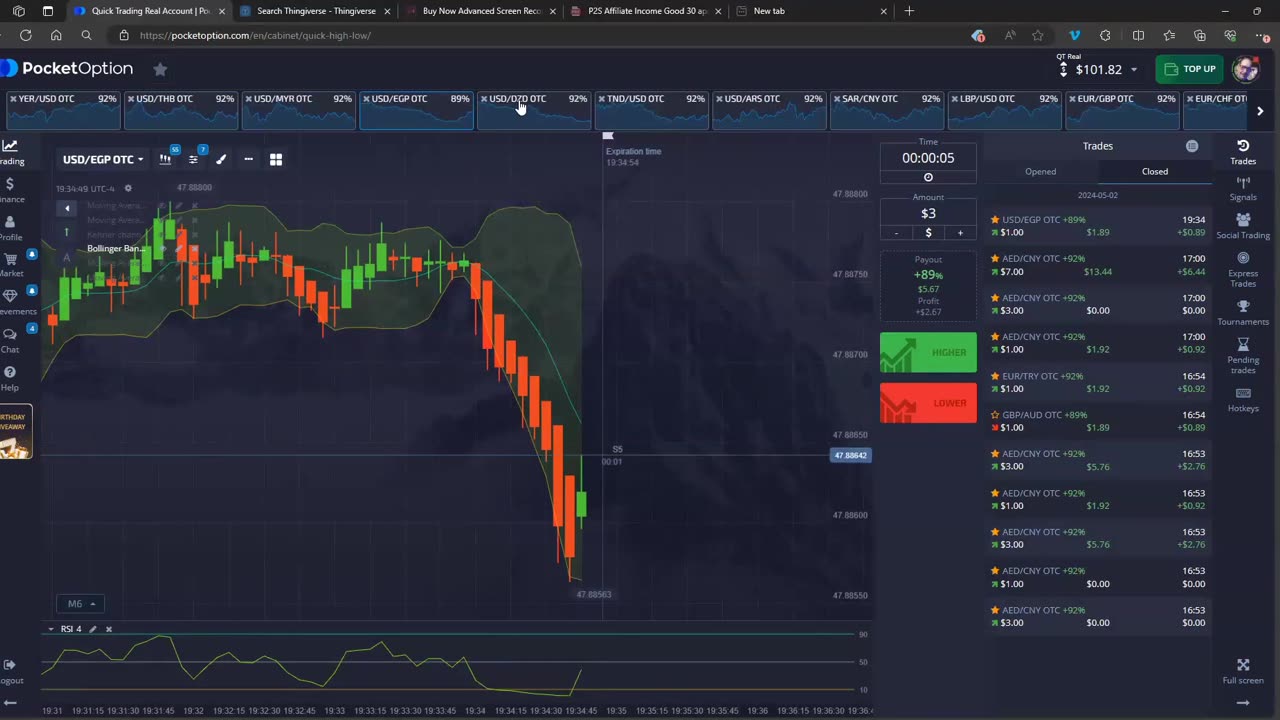The width and height of the screenshot is (1280, 720).
Task: Click the trades list view icon
Action: 1192,146
